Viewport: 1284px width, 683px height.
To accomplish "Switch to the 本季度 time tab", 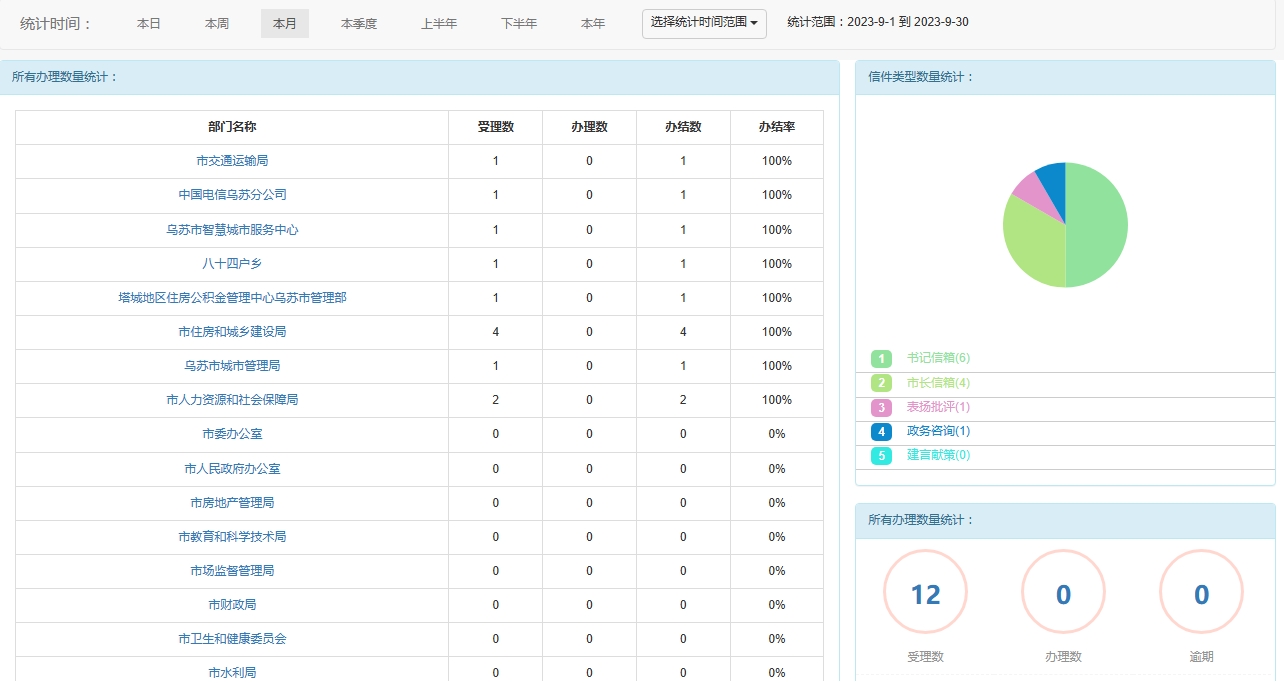I will (x=359, y=24).
